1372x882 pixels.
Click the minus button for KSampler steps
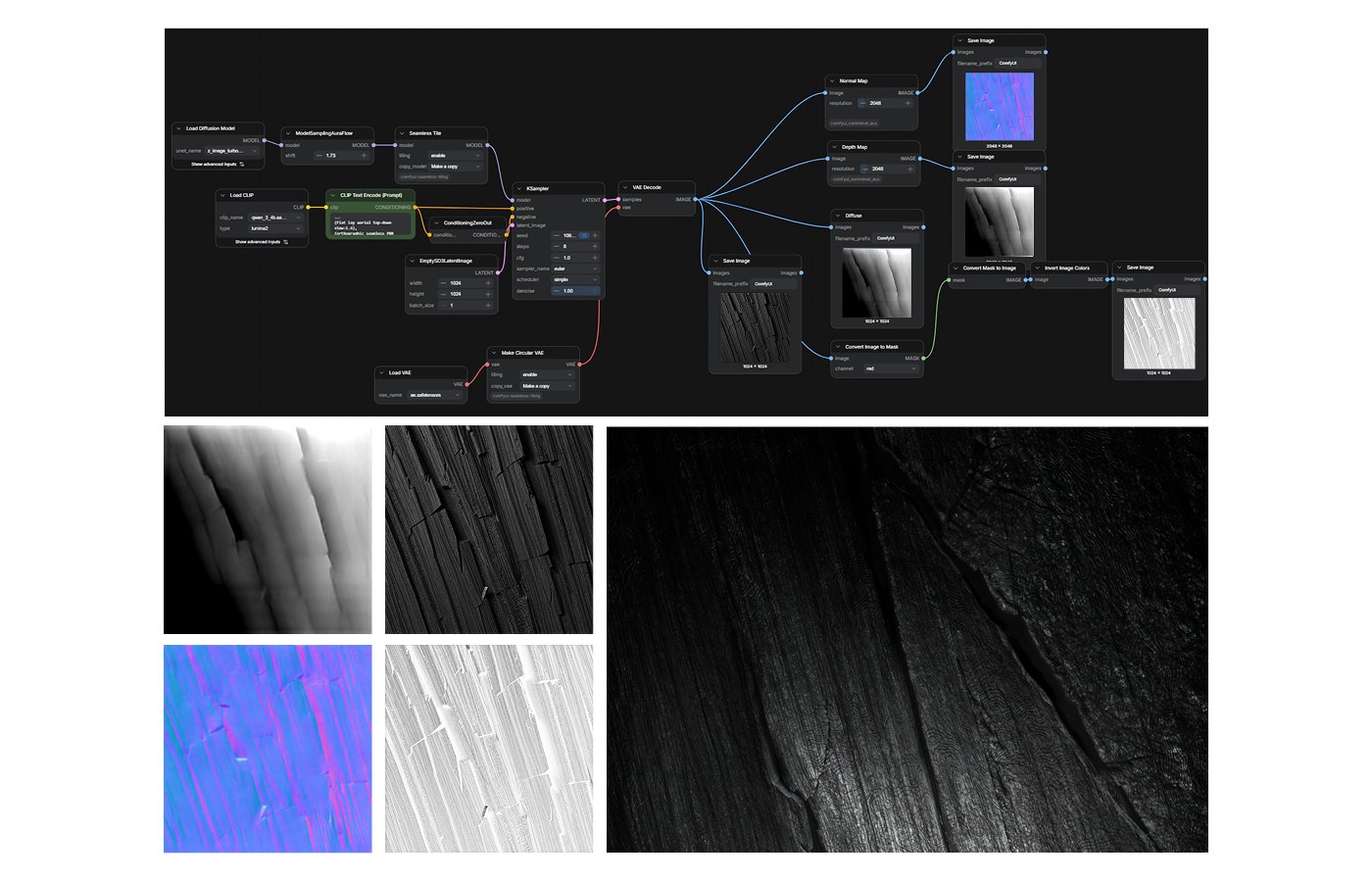[x=557, y=247]
